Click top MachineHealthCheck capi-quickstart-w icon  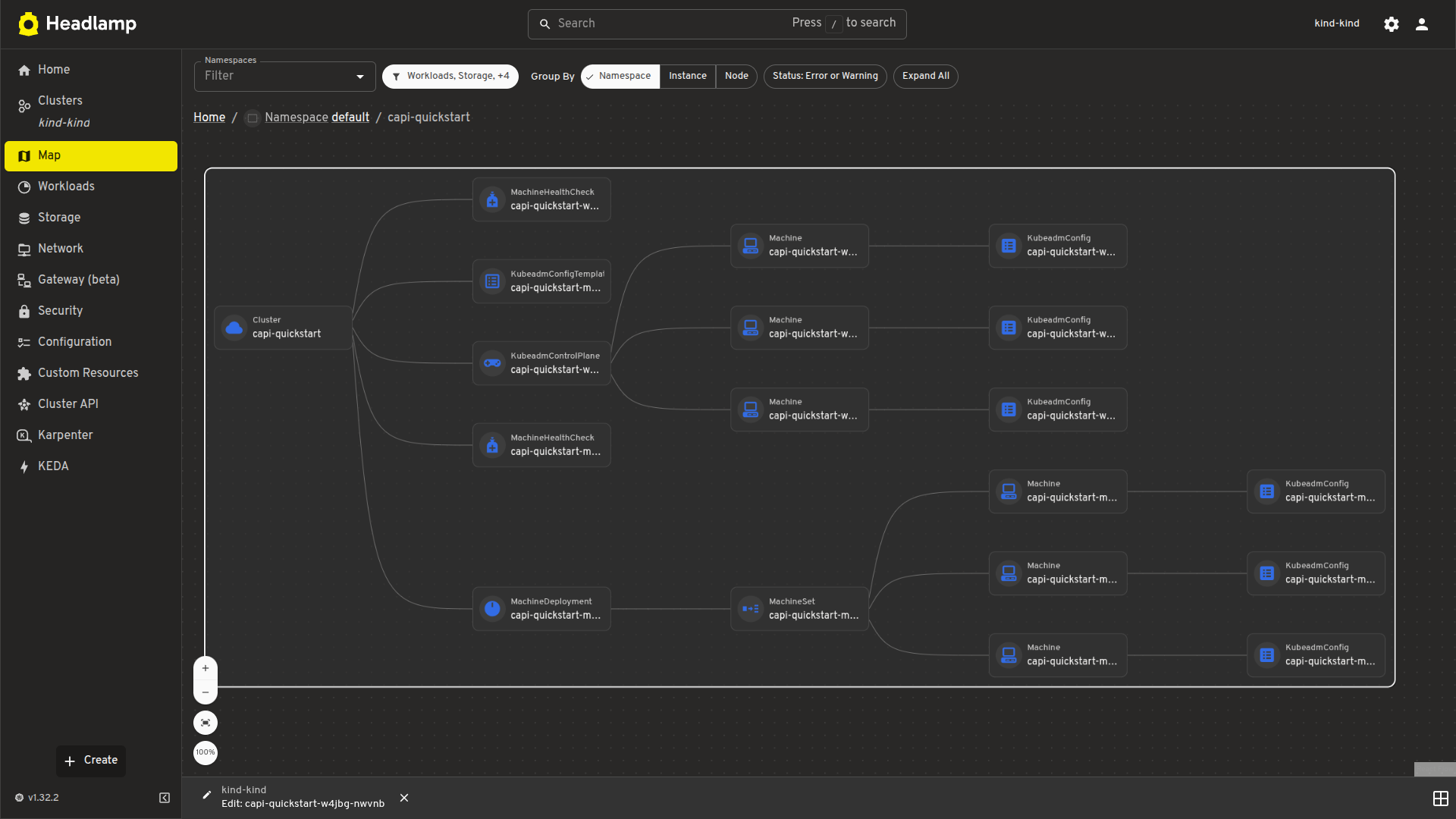(x=492, y=199)
